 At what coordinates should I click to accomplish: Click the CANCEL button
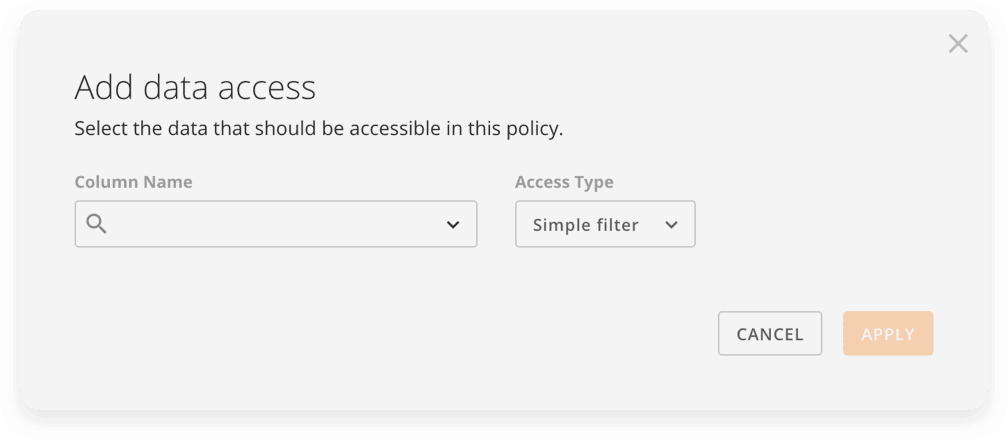tap(770, 333)
